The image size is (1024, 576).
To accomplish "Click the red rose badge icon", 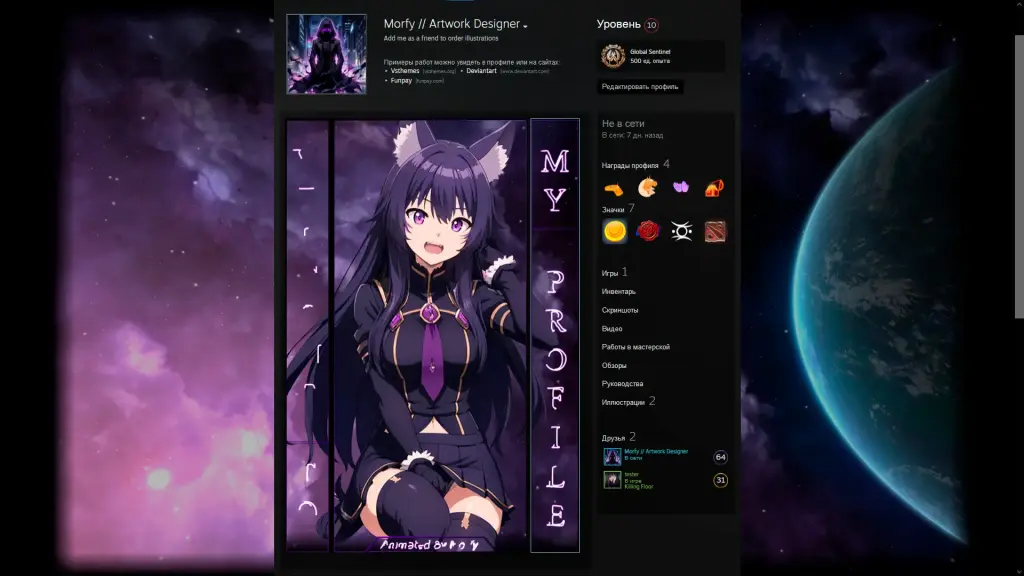I will pyautogui.click(x=648, y=232).
